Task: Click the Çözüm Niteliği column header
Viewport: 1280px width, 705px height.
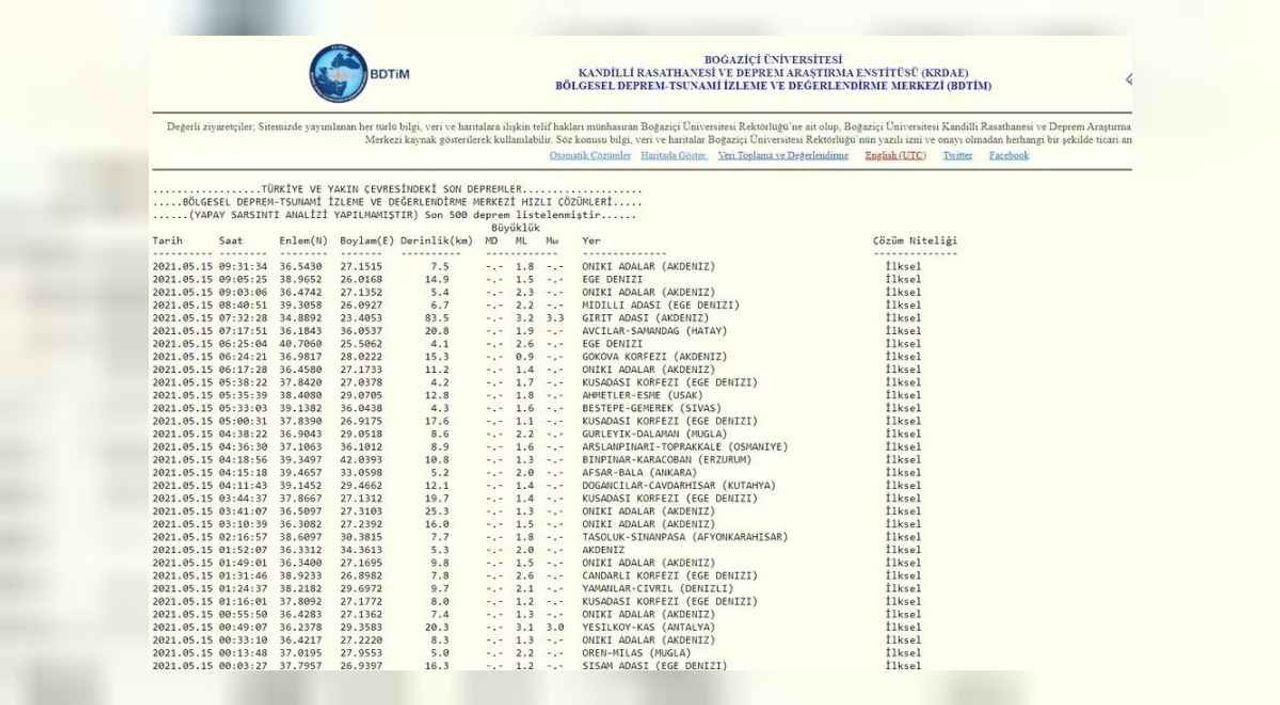Action: tap(915, 240)
